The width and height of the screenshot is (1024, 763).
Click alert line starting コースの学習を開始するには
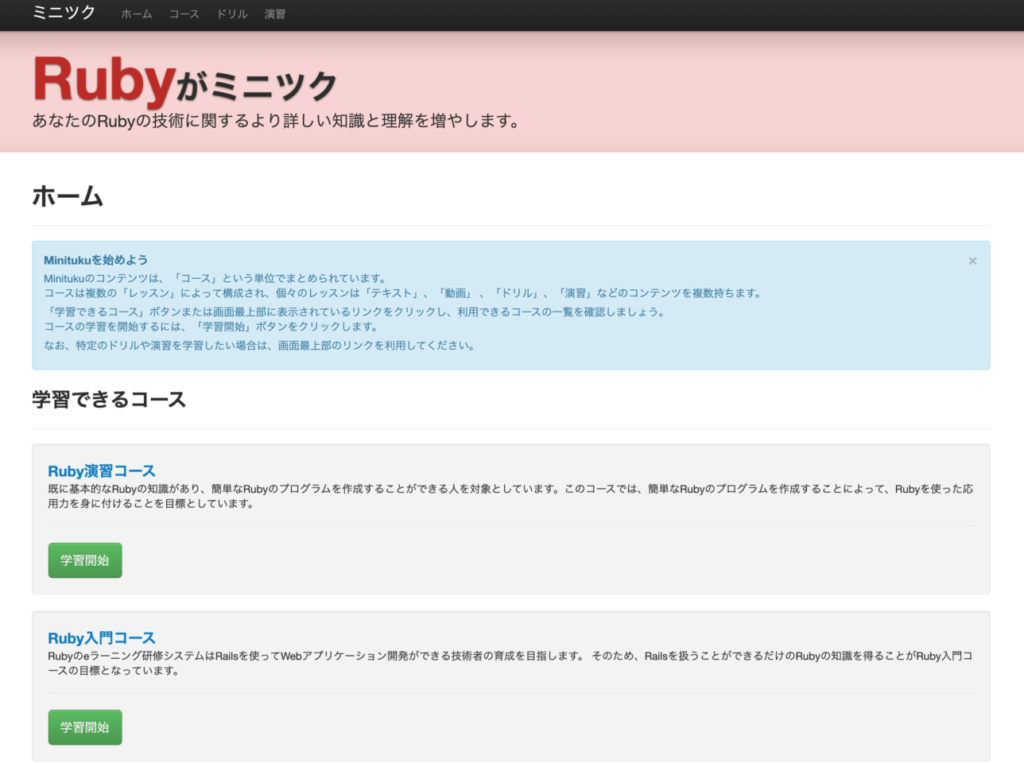[211, 326]
